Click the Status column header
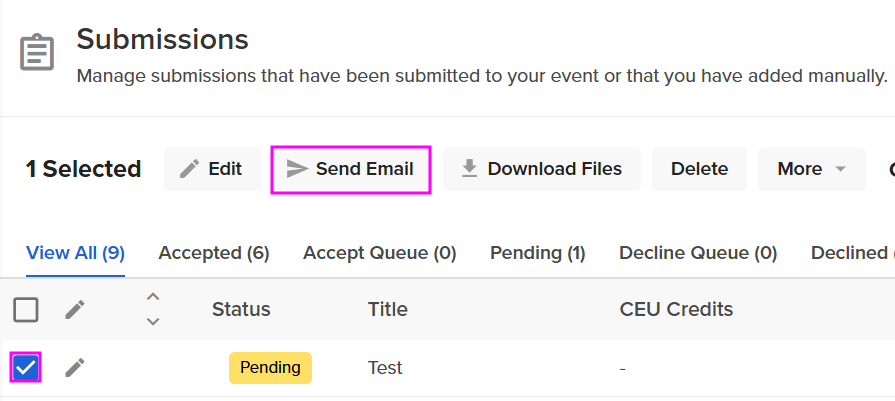895x401 pixels. click(x=241, y=309)
